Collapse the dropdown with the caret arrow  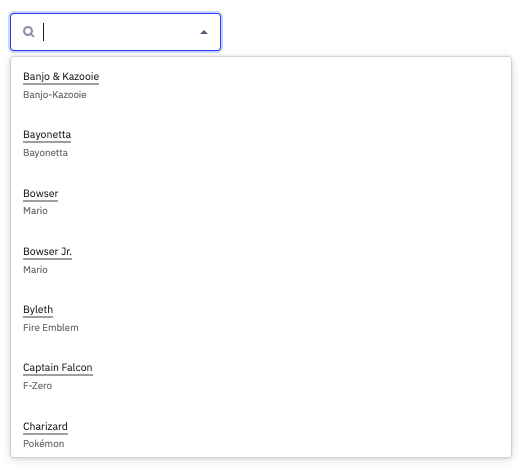pyautogui.click(x=204, y=32)
